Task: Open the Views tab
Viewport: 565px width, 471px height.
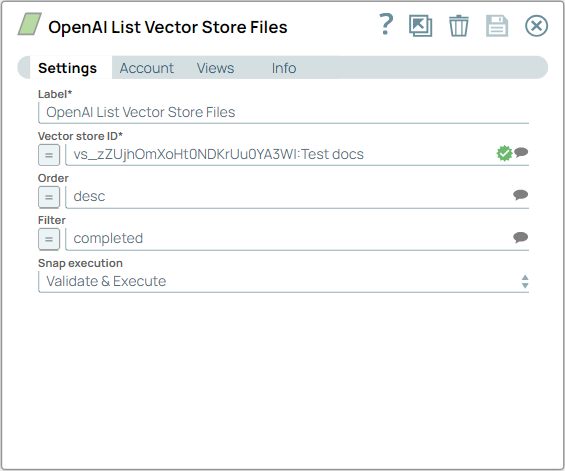Action: point(215,68)
